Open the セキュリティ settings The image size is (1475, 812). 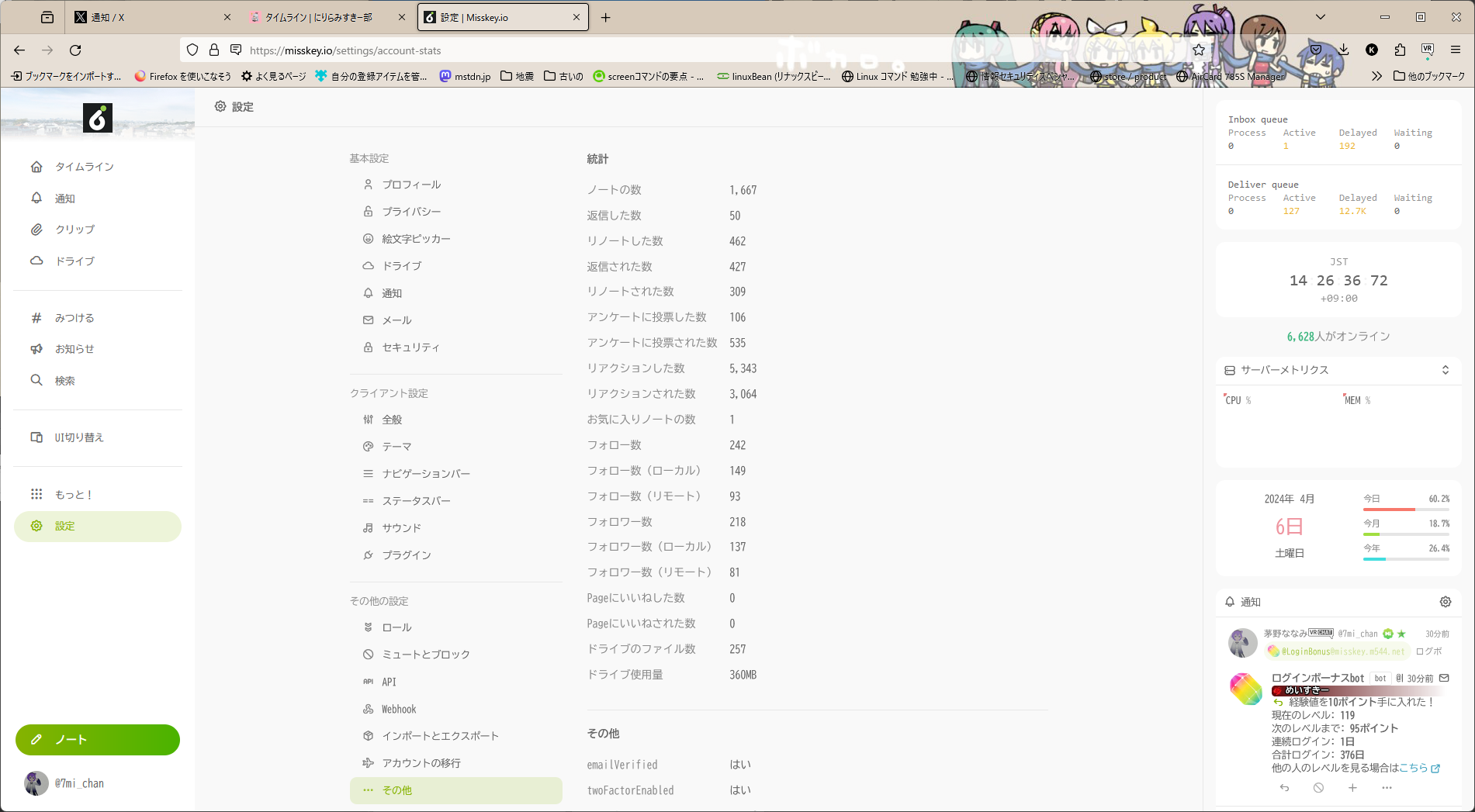coord(410,347)
